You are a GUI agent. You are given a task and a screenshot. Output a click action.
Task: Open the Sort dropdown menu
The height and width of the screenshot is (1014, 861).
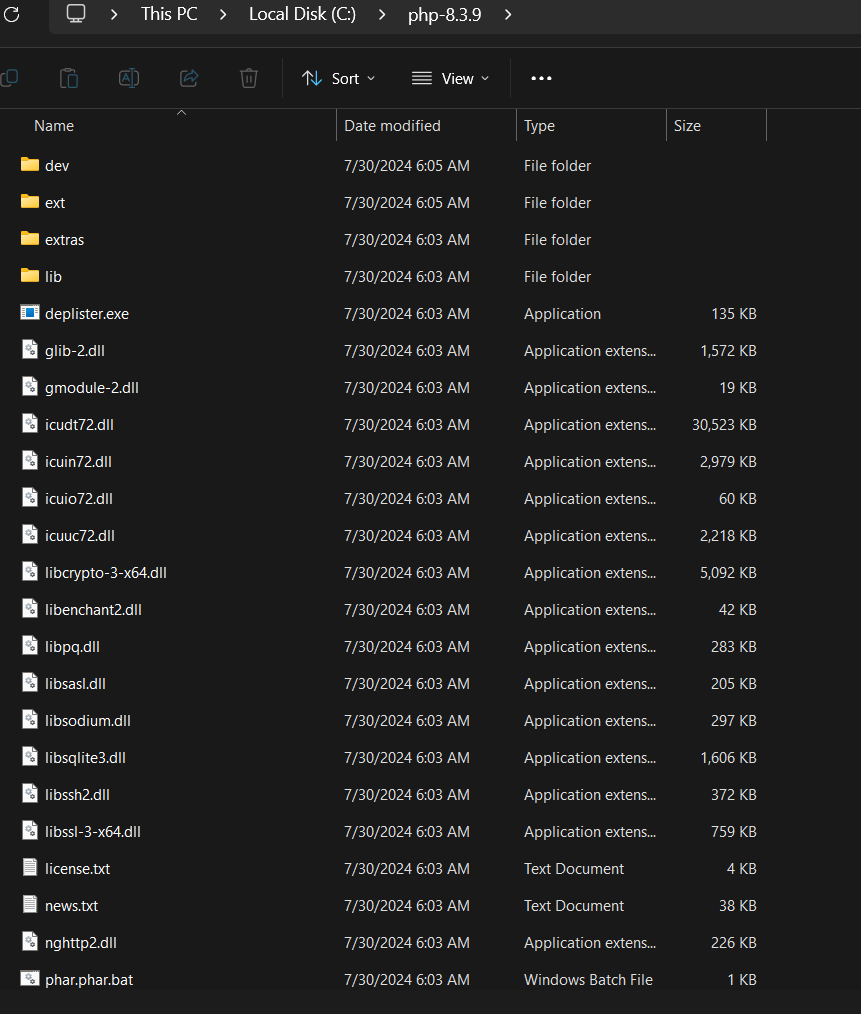pos(339,78)
